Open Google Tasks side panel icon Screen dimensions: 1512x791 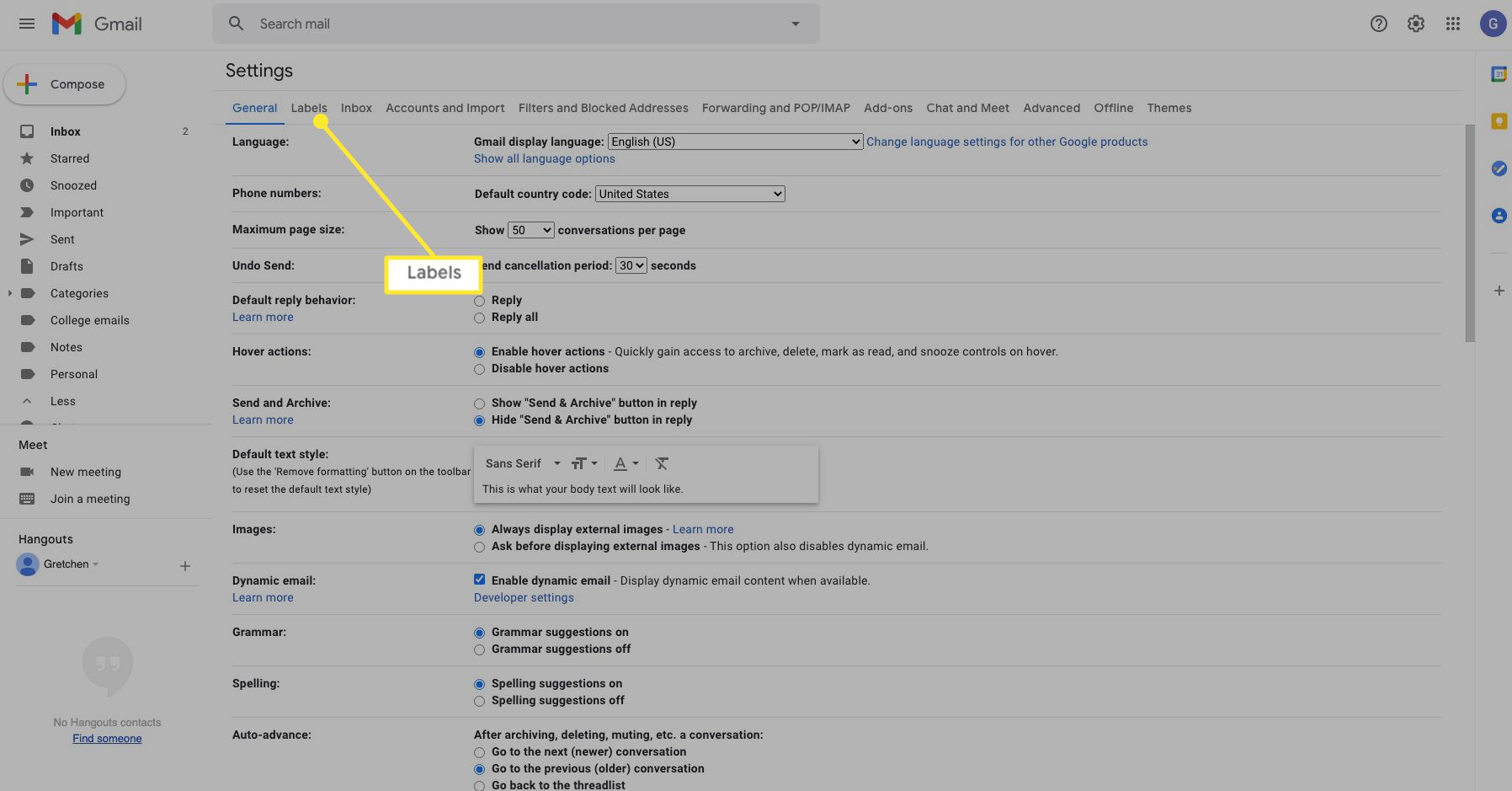click(x=1499, y=168)
